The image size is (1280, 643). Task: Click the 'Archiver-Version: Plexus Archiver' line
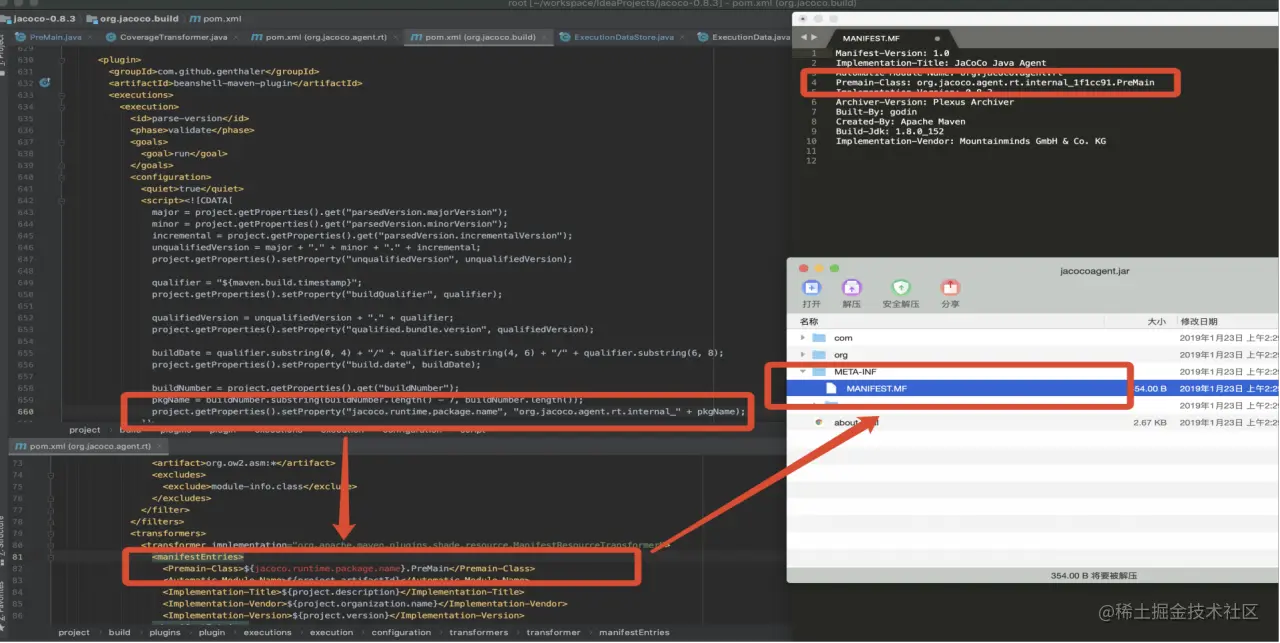point(924,102)
